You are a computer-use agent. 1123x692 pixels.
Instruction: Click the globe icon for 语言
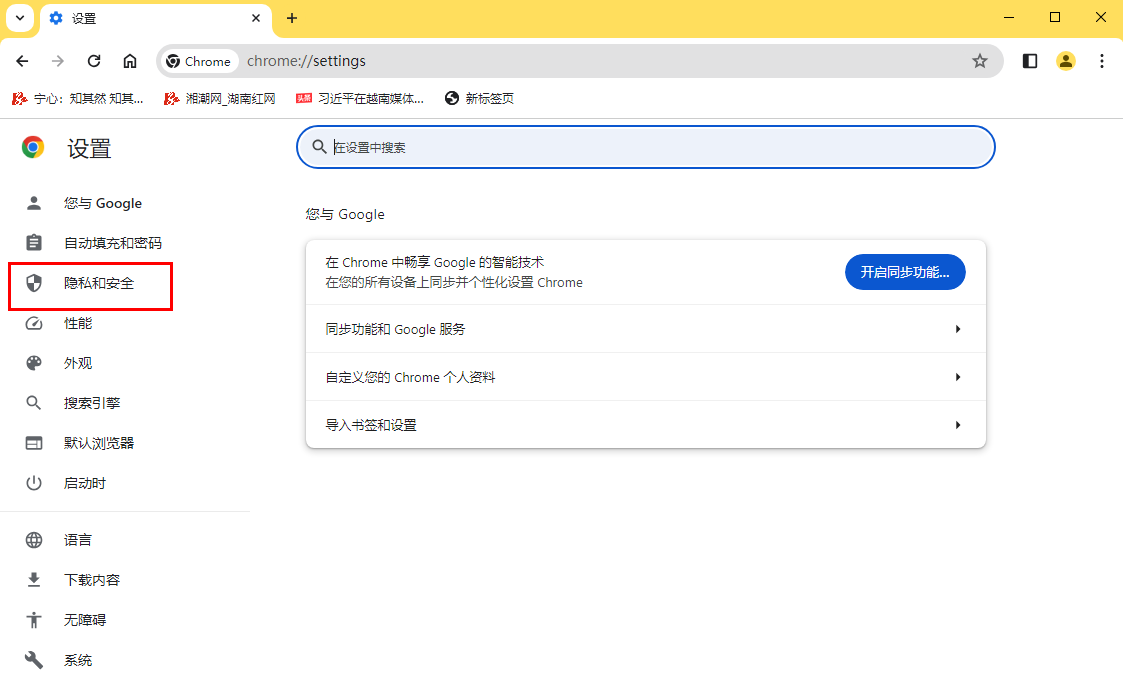tap(34, 539)
